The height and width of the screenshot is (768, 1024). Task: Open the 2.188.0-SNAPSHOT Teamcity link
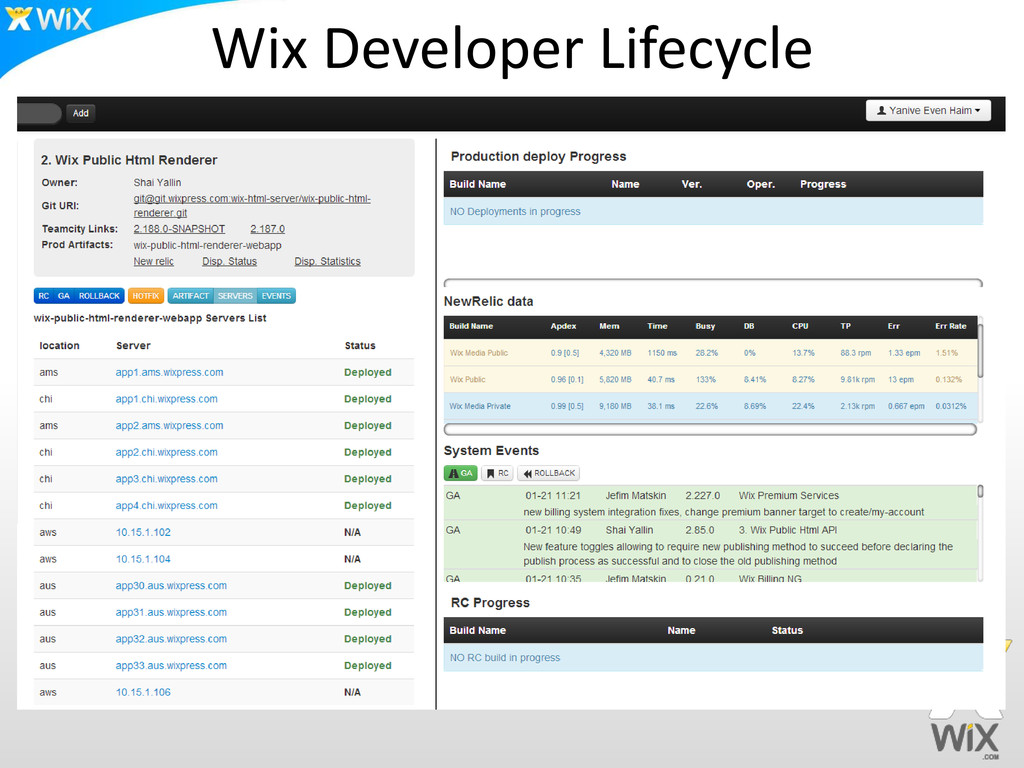click(179, 229)
